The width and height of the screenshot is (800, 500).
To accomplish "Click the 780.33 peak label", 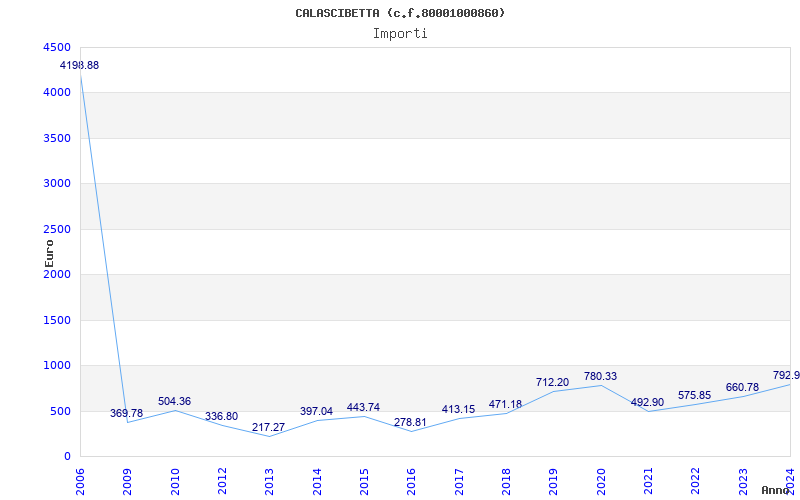I will click(600, 376).
